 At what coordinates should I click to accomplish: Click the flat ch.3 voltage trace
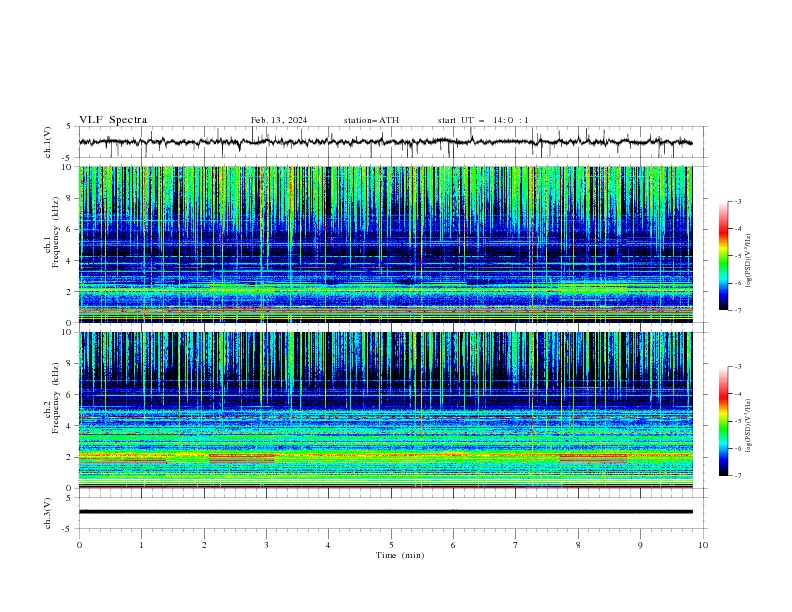[x=385, y=512]
